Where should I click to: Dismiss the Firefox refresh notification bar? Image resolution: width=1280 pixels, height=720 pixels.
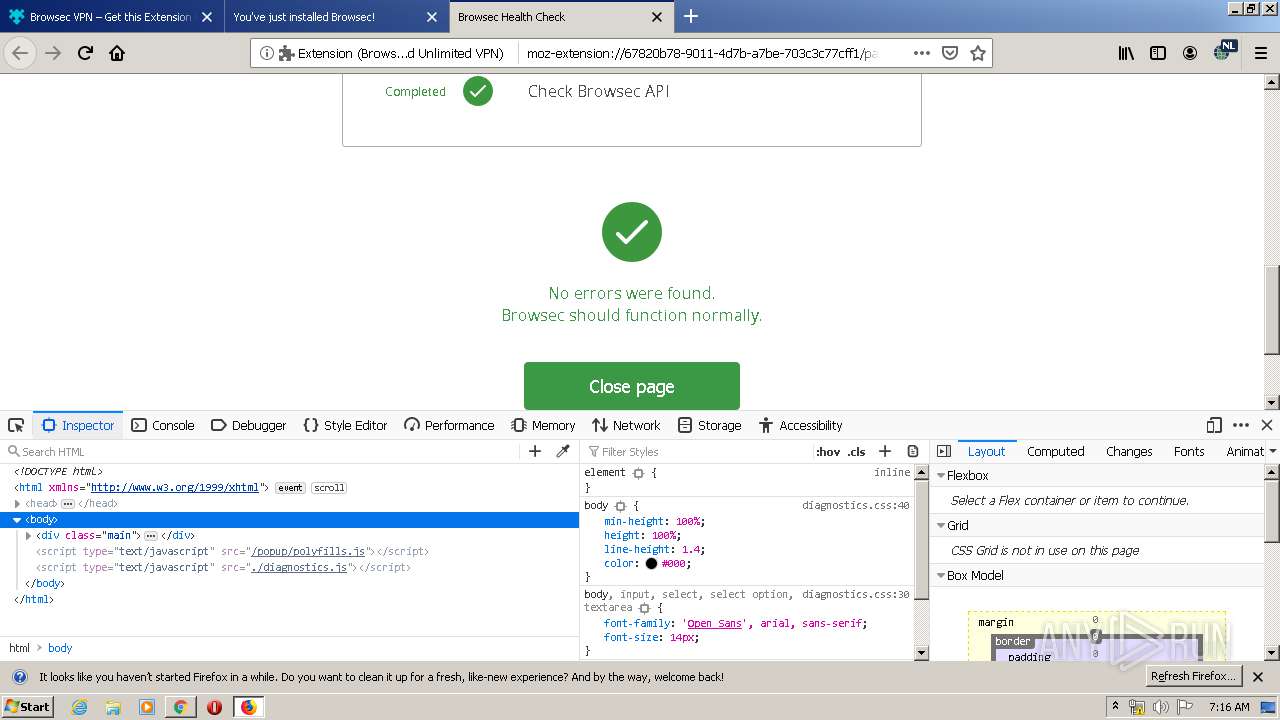[1258, 677]
